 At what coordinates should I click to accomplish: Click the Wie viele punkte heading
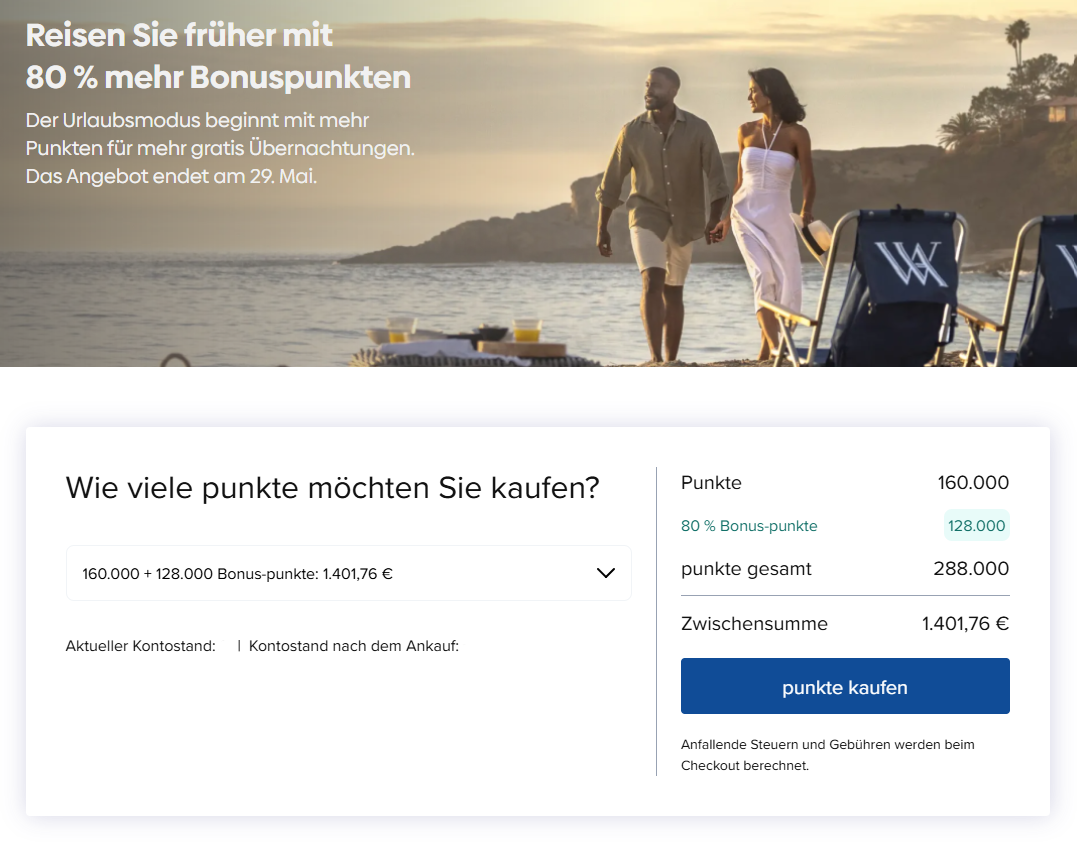331,488
